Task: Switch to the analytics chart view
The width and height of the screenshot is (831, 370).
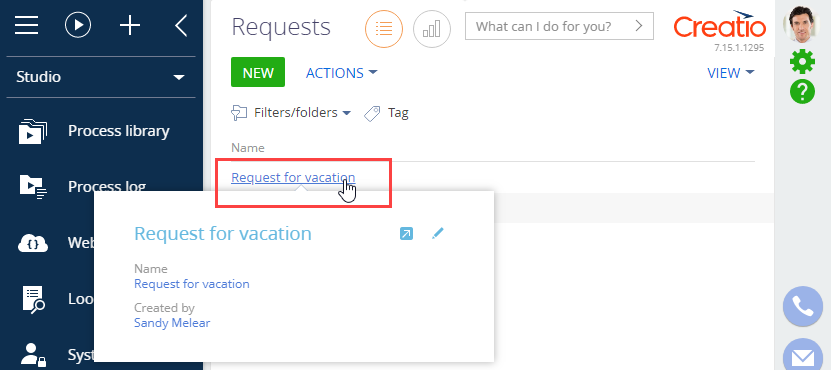Action: point(431,29)
